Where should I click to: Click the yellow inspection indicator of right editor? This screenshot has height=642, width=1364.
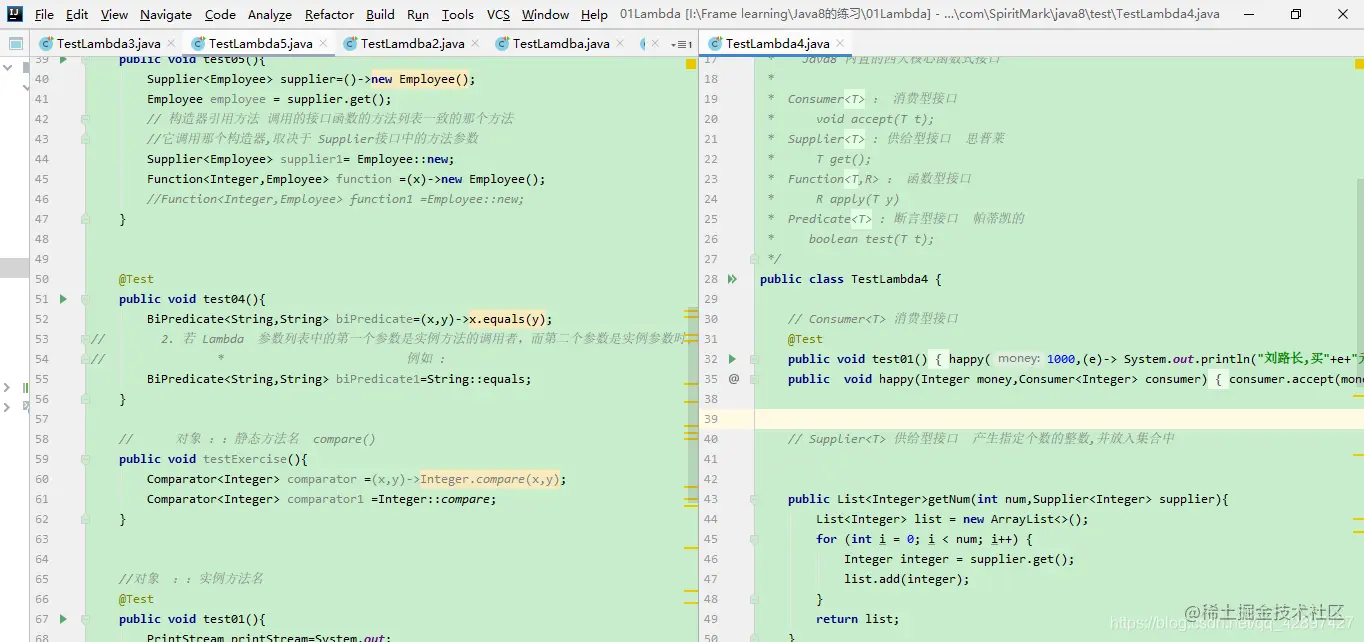tap(1360, 64)
